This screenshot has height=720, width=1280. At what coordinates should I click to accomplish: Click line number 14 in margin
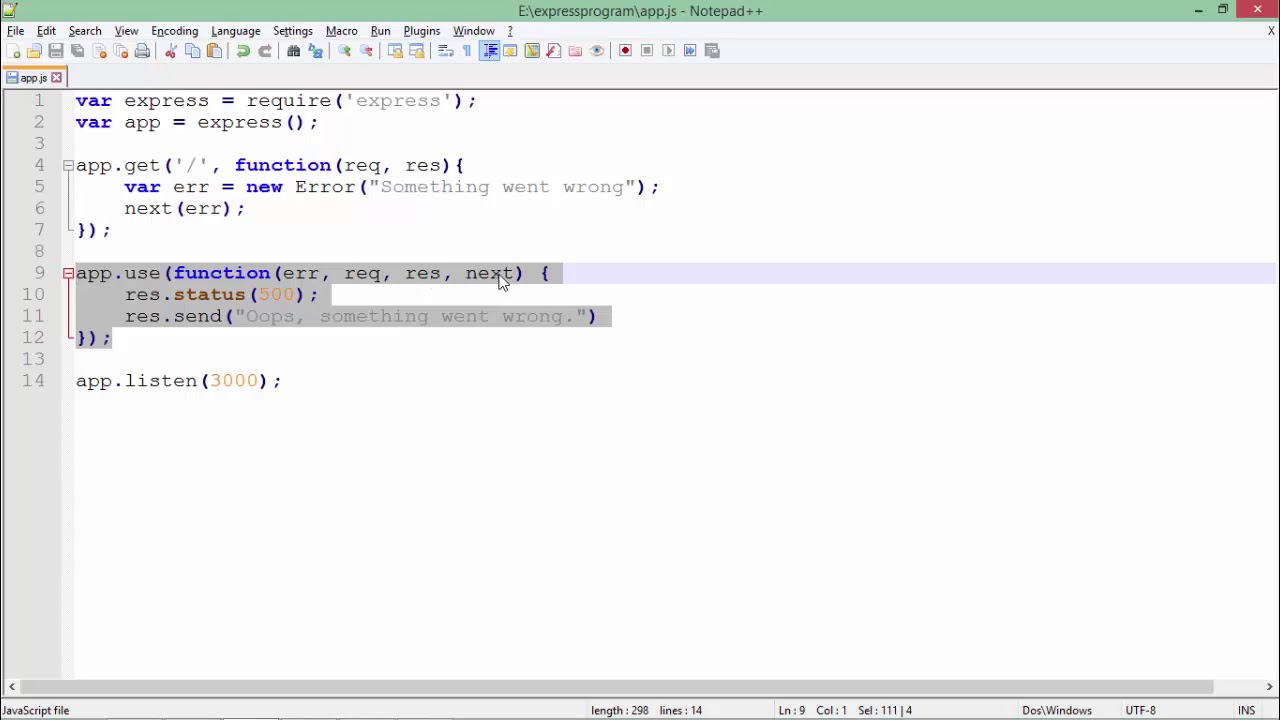[33, 380]
